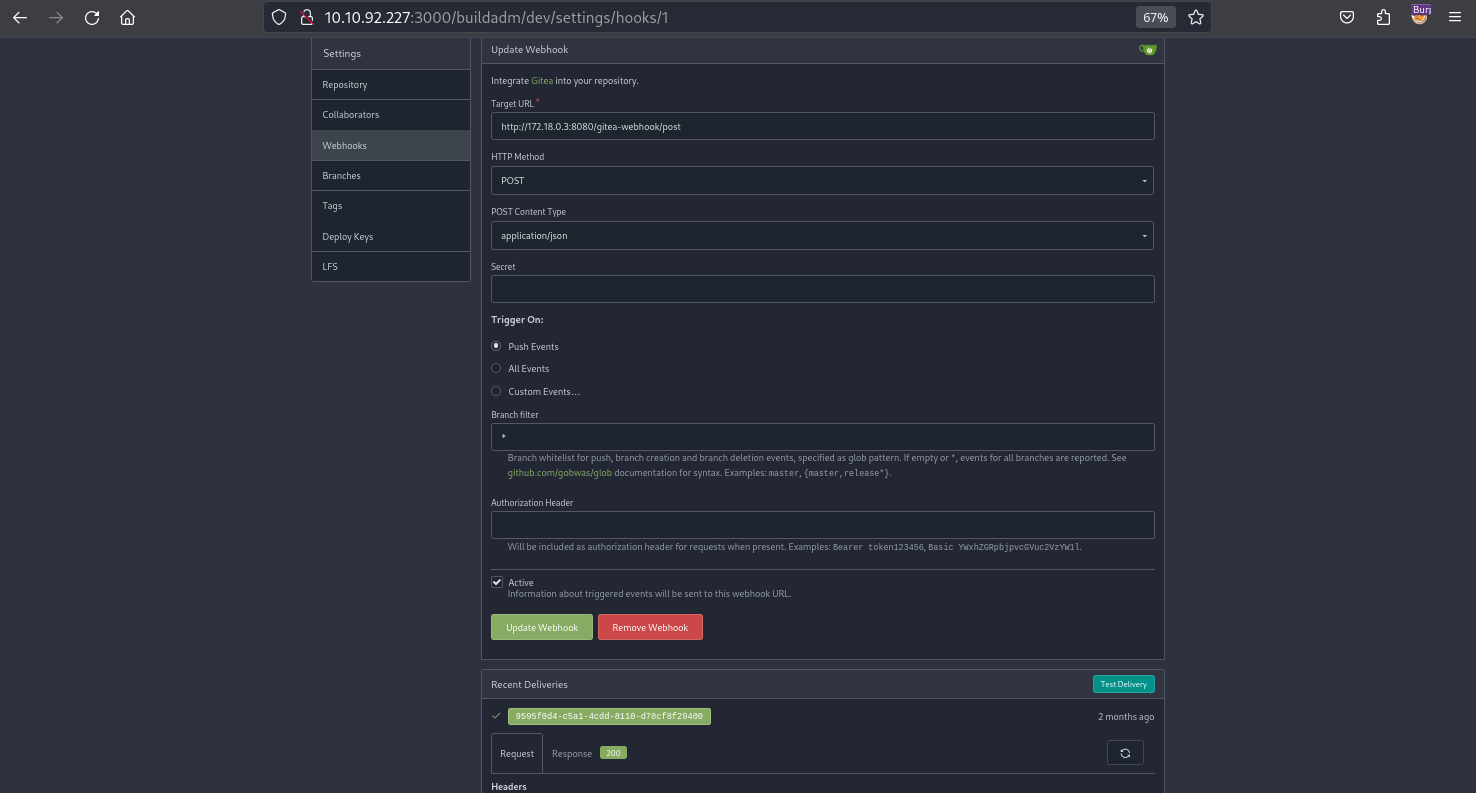
Task: Bookmark this page with the star
Action: point(1196,17)
